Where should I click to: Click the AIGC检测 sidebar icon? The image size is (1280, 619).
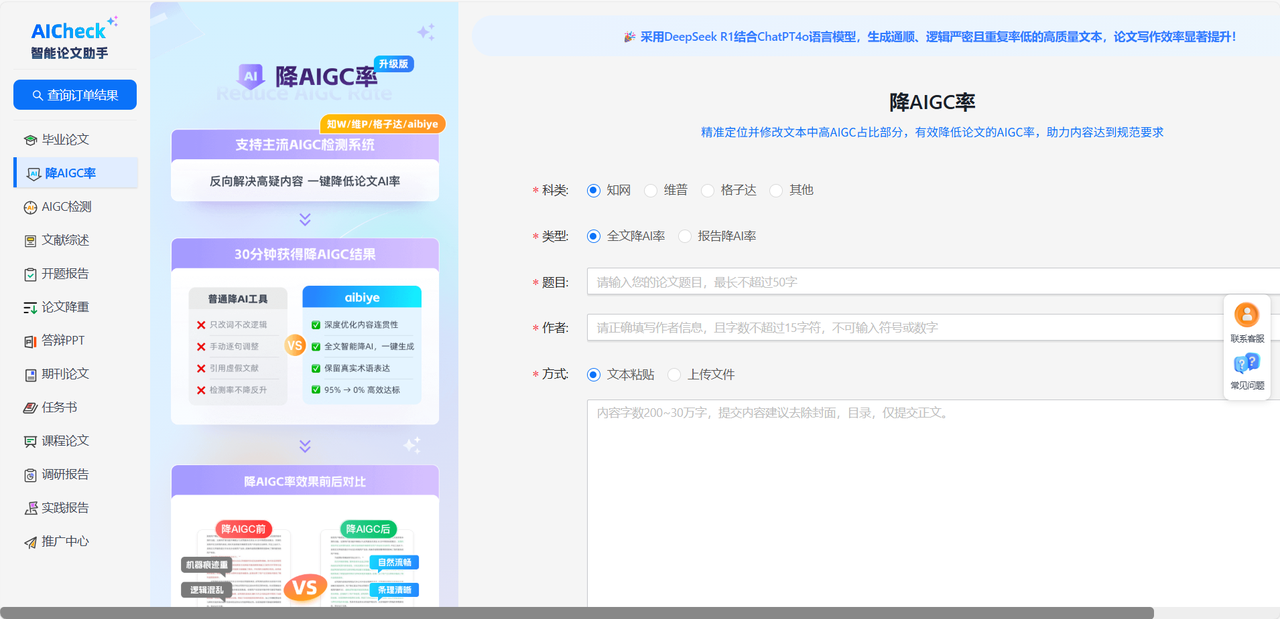coord(31,207)
